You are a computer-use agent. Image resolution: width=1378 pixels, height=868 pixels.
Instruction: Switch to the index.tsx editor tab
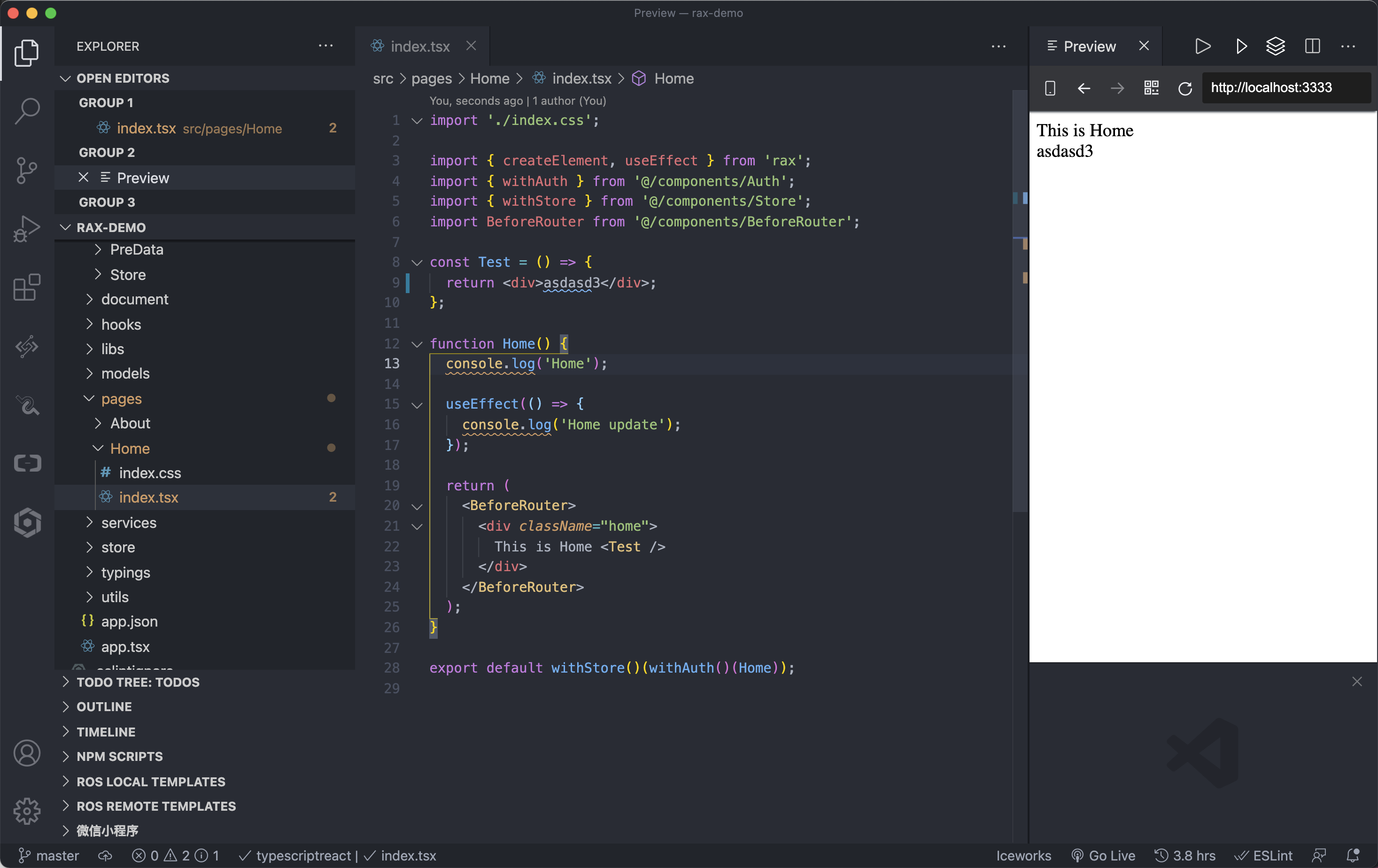pos(419,46)
